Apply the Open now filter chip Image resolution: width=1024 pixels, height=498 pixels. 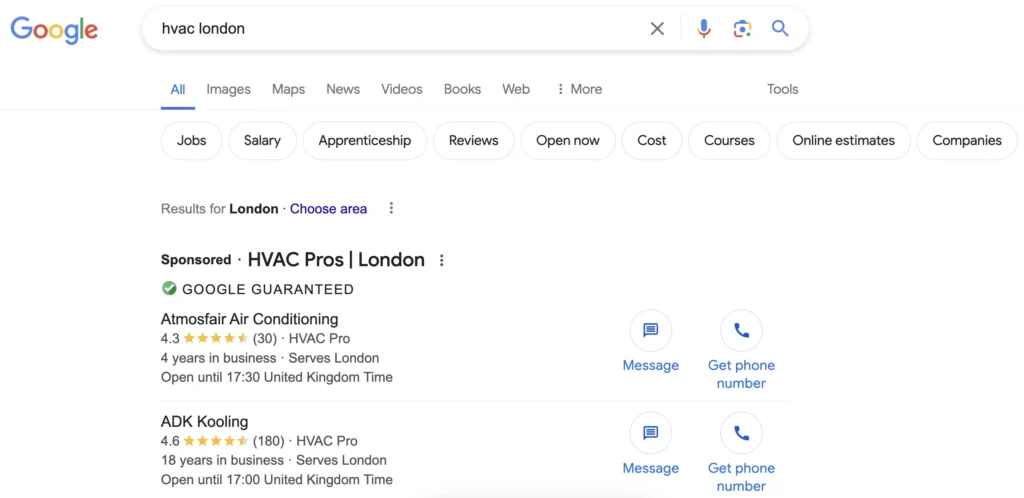tap(568, 140)
